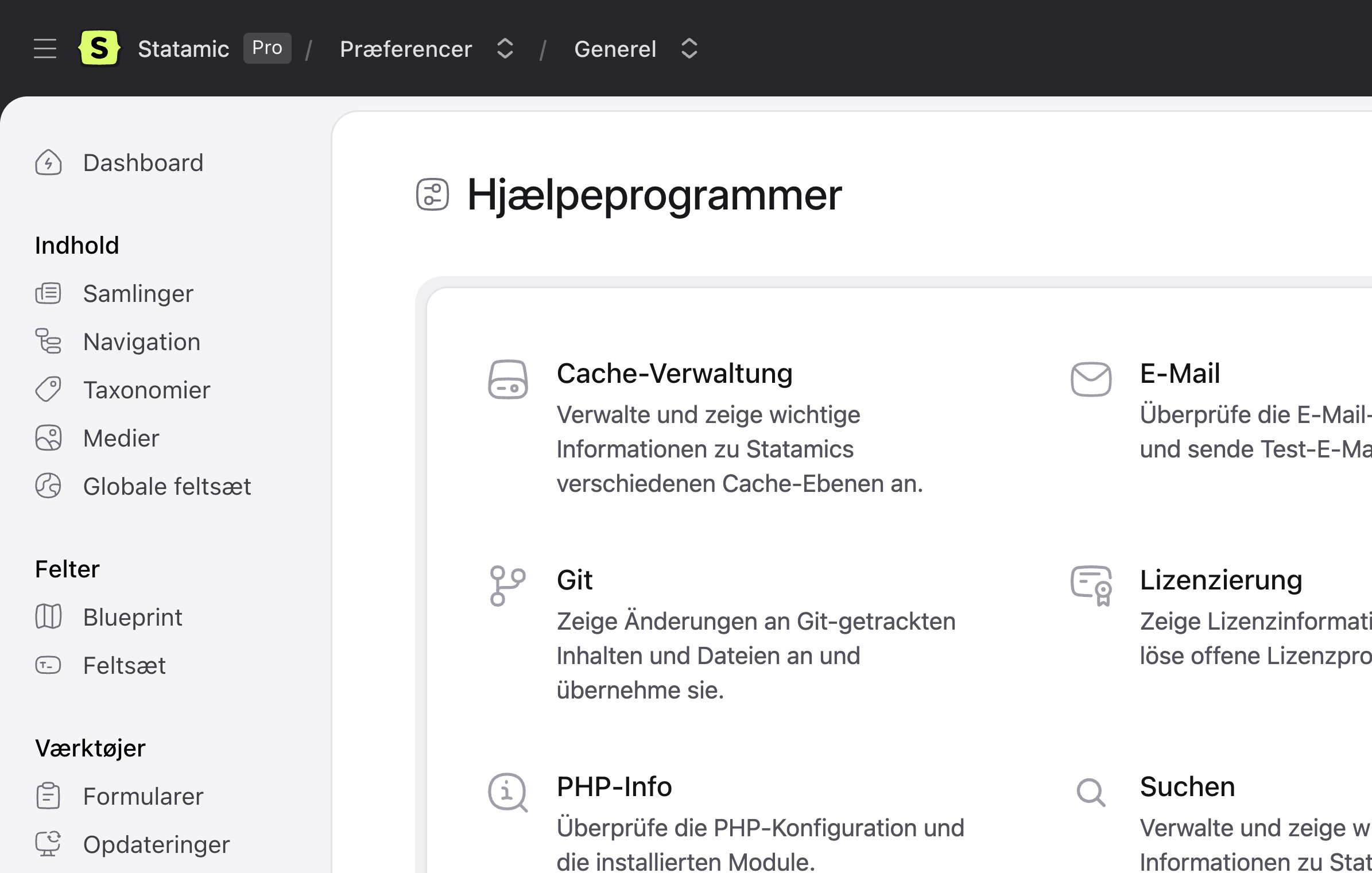The width and height of the screenshot is (1372, 873).
Task: Toggle the hamburger sidebar menu
Action: tap(45, 49)
